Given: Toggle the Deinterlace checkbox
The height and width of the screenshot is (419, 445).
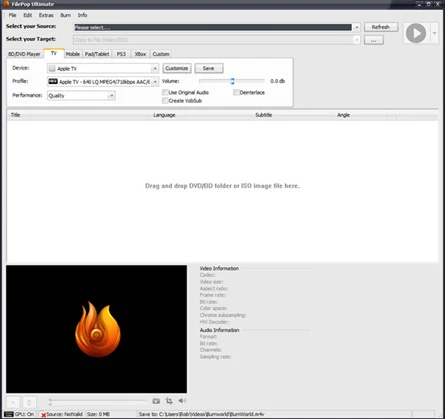Looking at the screenshot, I should (x=236, y=92).
